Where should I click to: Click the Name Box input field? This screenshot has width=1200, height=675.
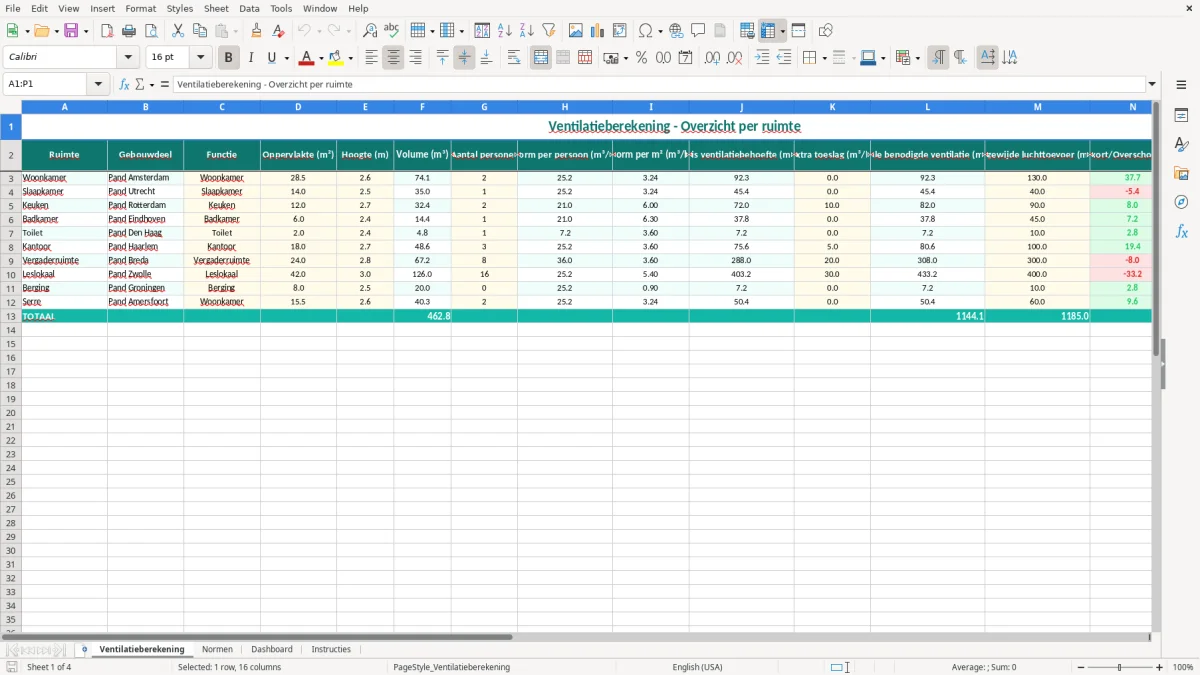[x=47, y=84]
